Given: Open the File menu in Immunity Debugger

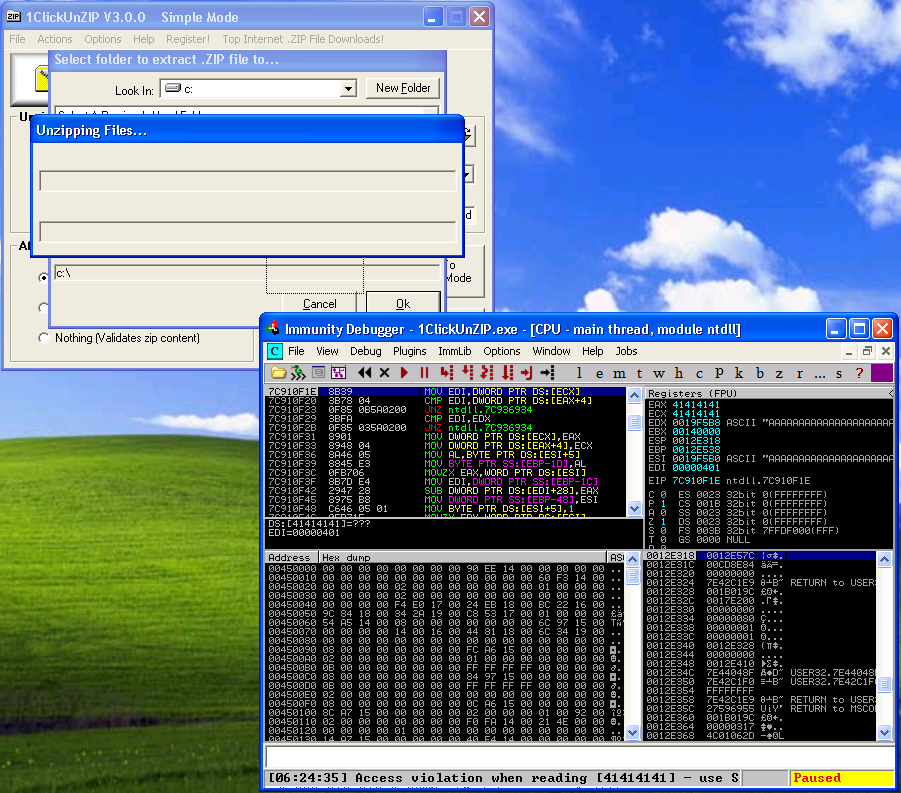Looking at the screenshot, I should point(297,351).
